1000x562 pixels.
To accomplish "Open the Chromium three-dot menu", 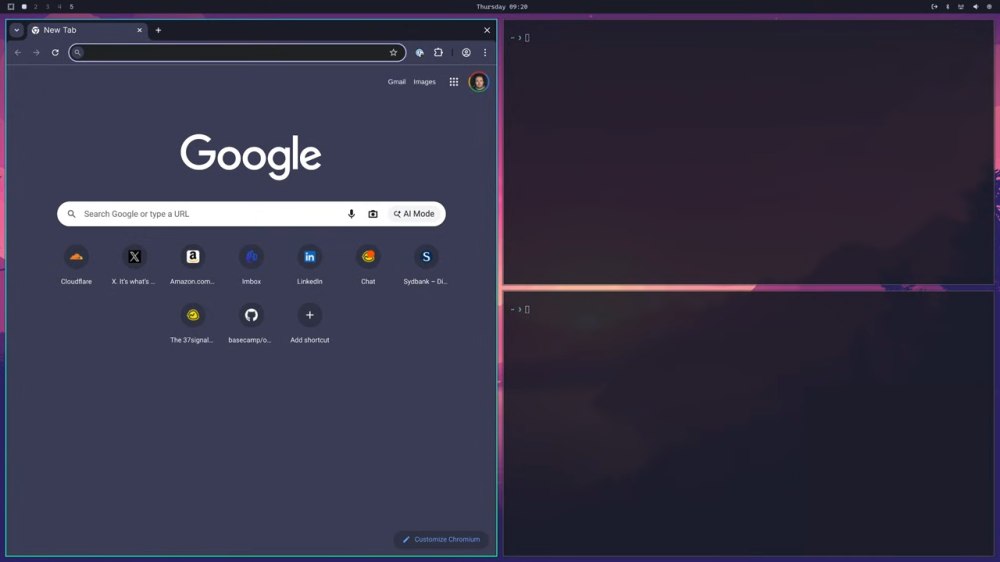I will tap(485, 52).
